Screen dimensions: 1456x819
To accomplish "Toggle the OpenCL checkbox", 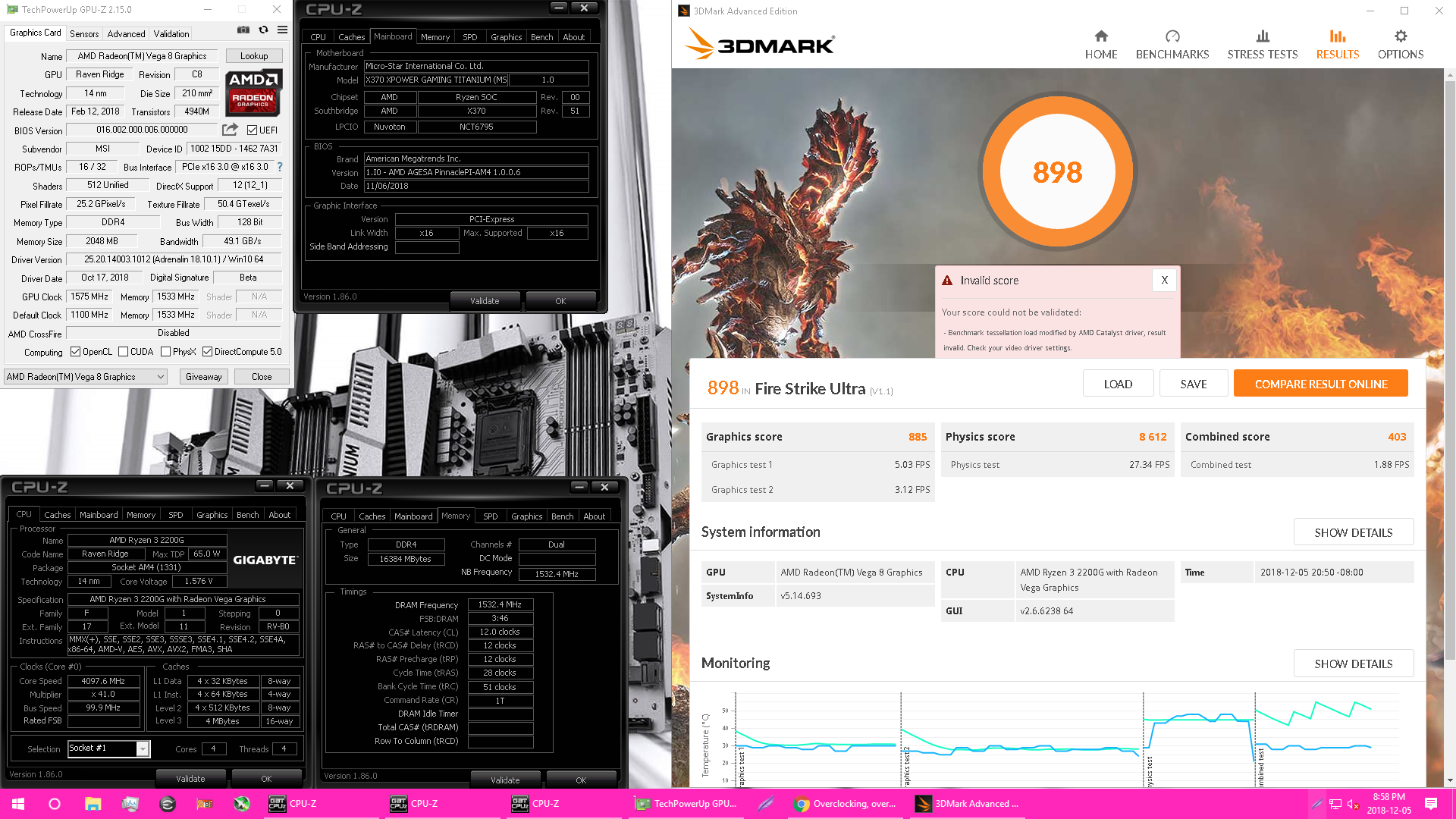I will [x=75, y=351].
